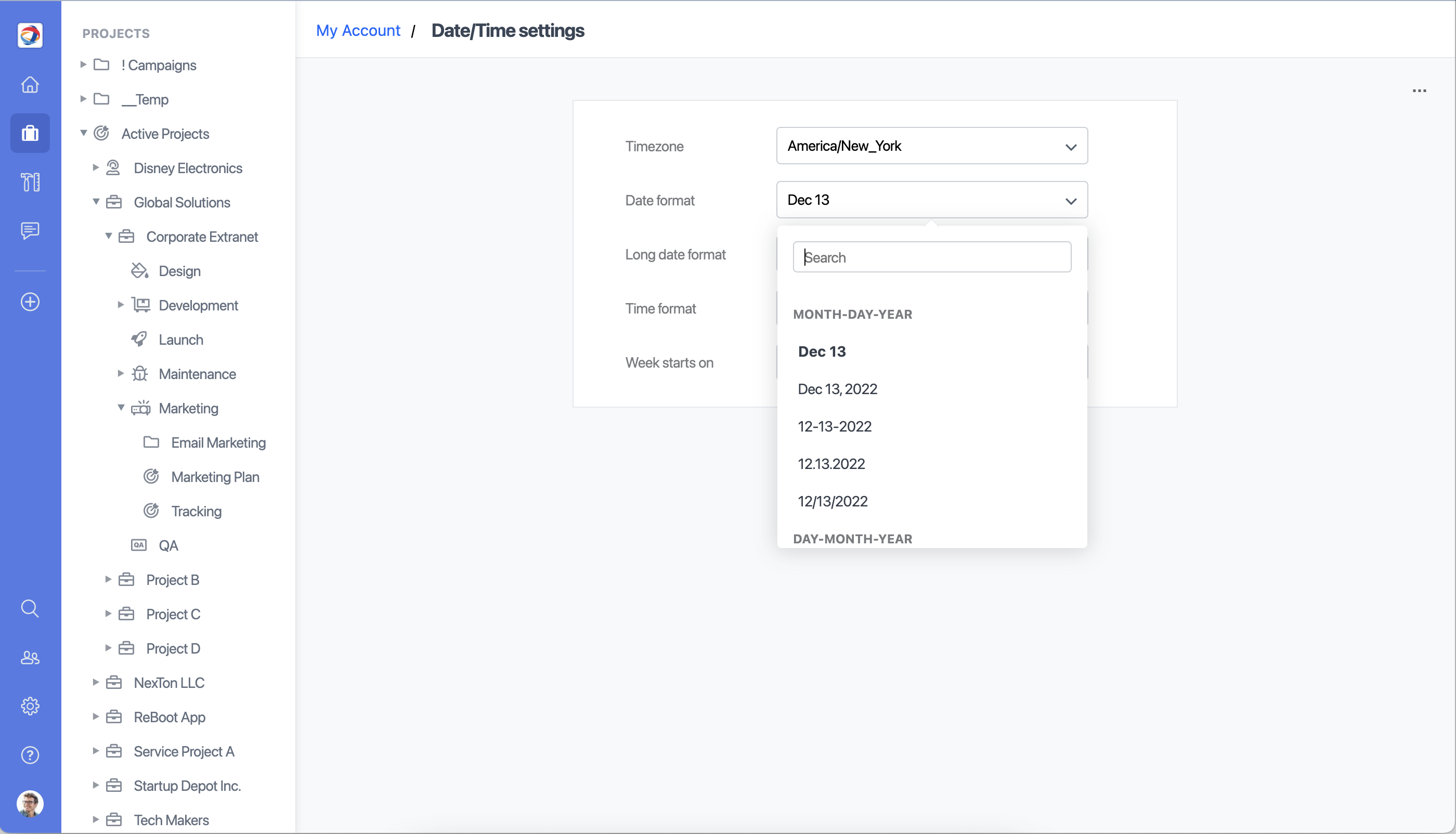This screenshot has height=834, width=1456.
Task: Click the Maintenance bug icon
Action: 140,373
